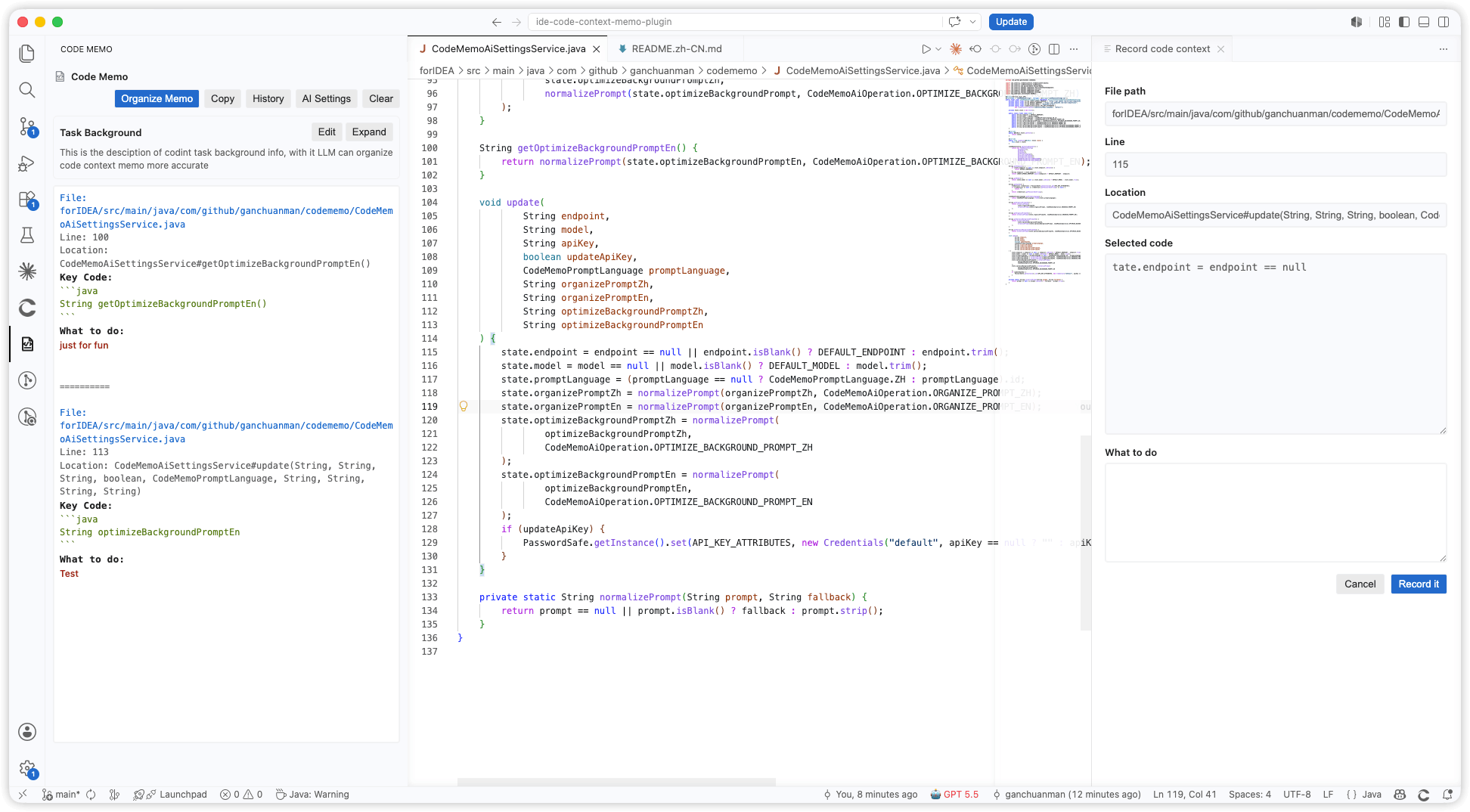Open the Claude starburst sidebar icon
Image resolution: width=1470 pixels, height=812 pixels.
[27, 271]
